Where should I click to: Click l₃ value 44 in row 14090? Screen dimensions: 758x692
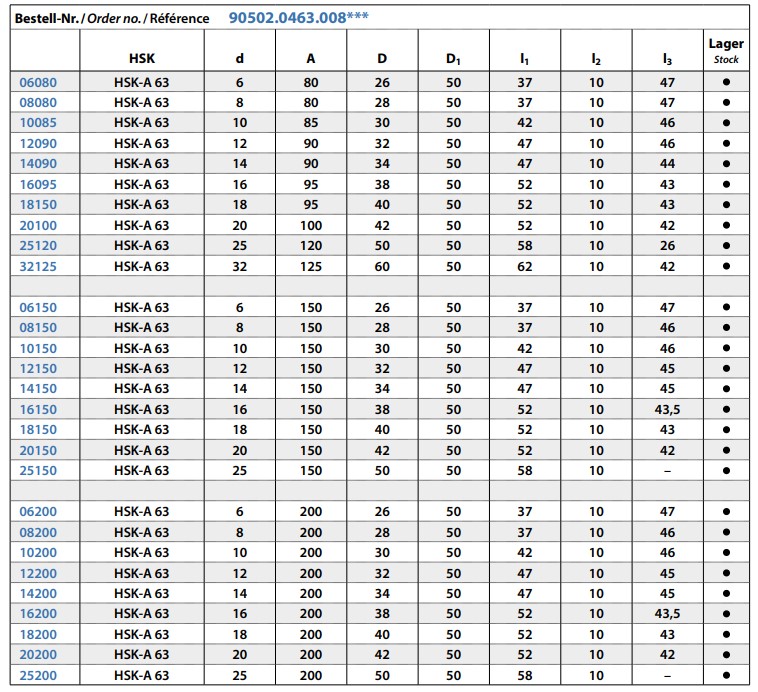click(x=667, y=163)
